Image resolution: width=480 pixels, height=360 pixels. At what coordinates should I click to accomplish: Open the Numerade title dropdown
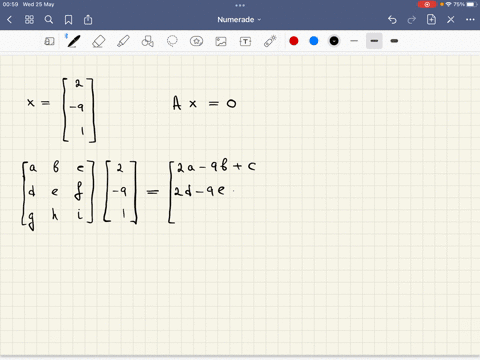pos(239,20)
